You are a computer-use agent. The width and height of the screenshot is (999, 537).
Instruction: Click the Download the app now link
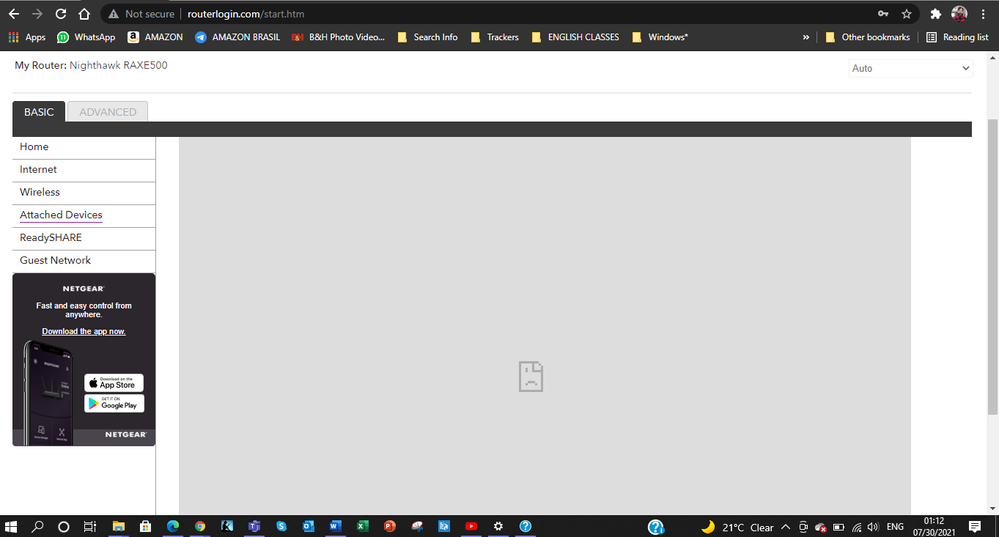[84, 331]
